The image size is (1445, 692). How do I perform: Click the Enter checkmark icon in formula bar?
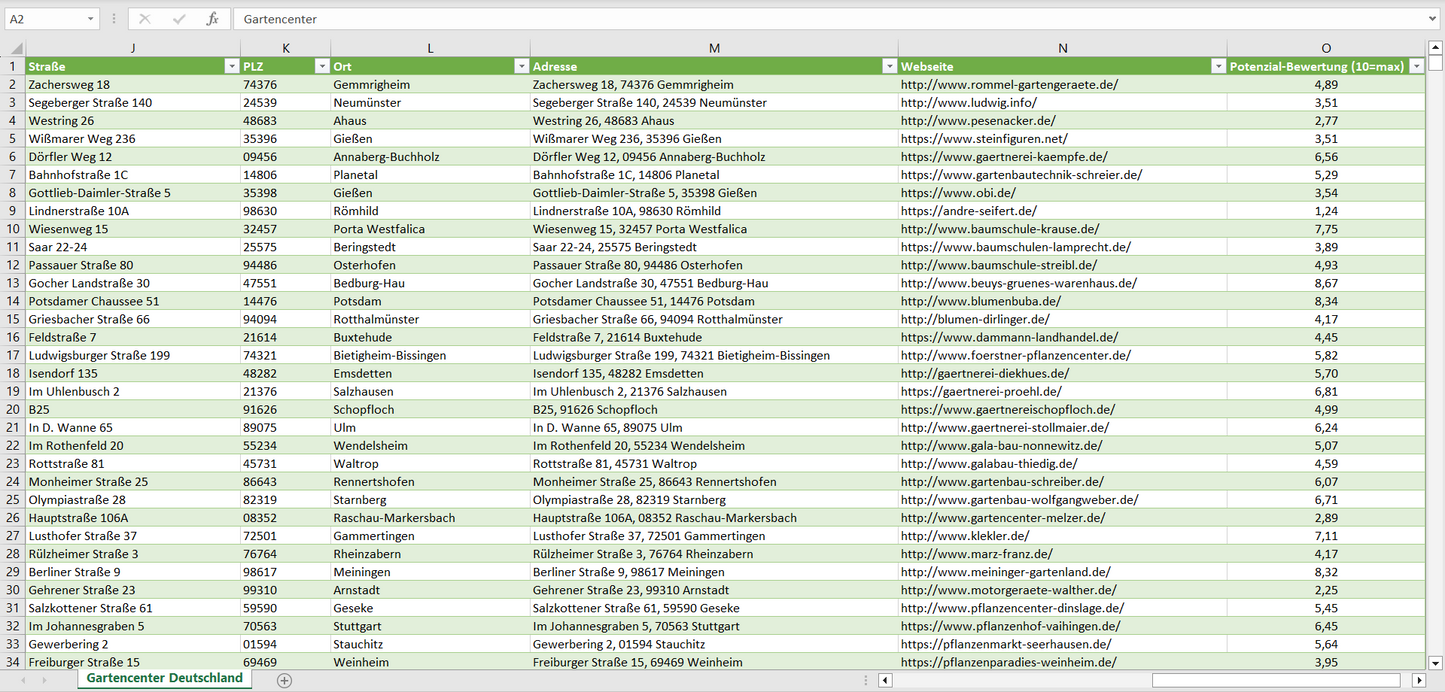(x=179, y=19)
